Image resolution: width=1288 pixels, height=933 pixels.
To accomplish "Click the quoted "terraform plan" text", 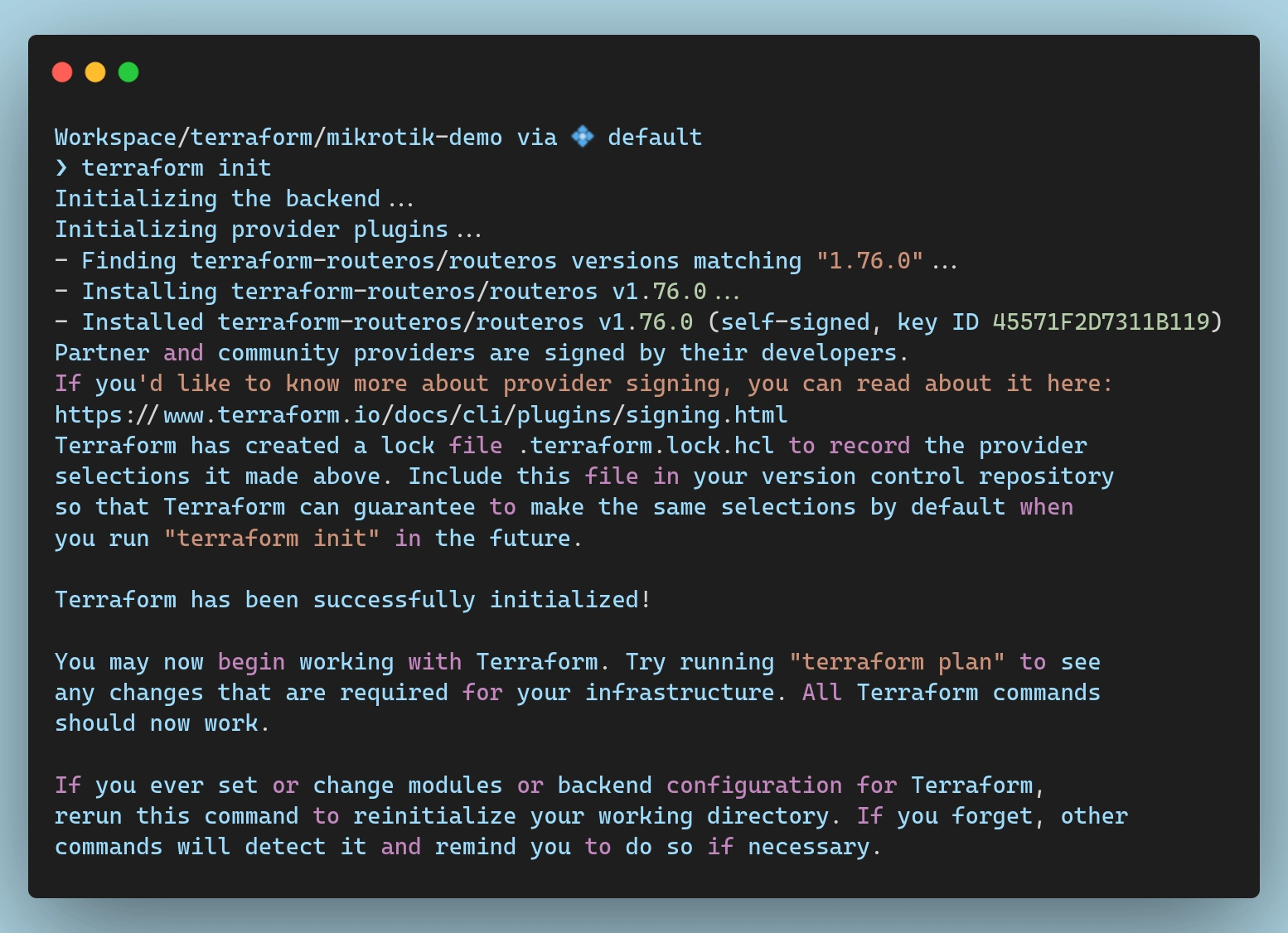I will (x=897, y=662).
